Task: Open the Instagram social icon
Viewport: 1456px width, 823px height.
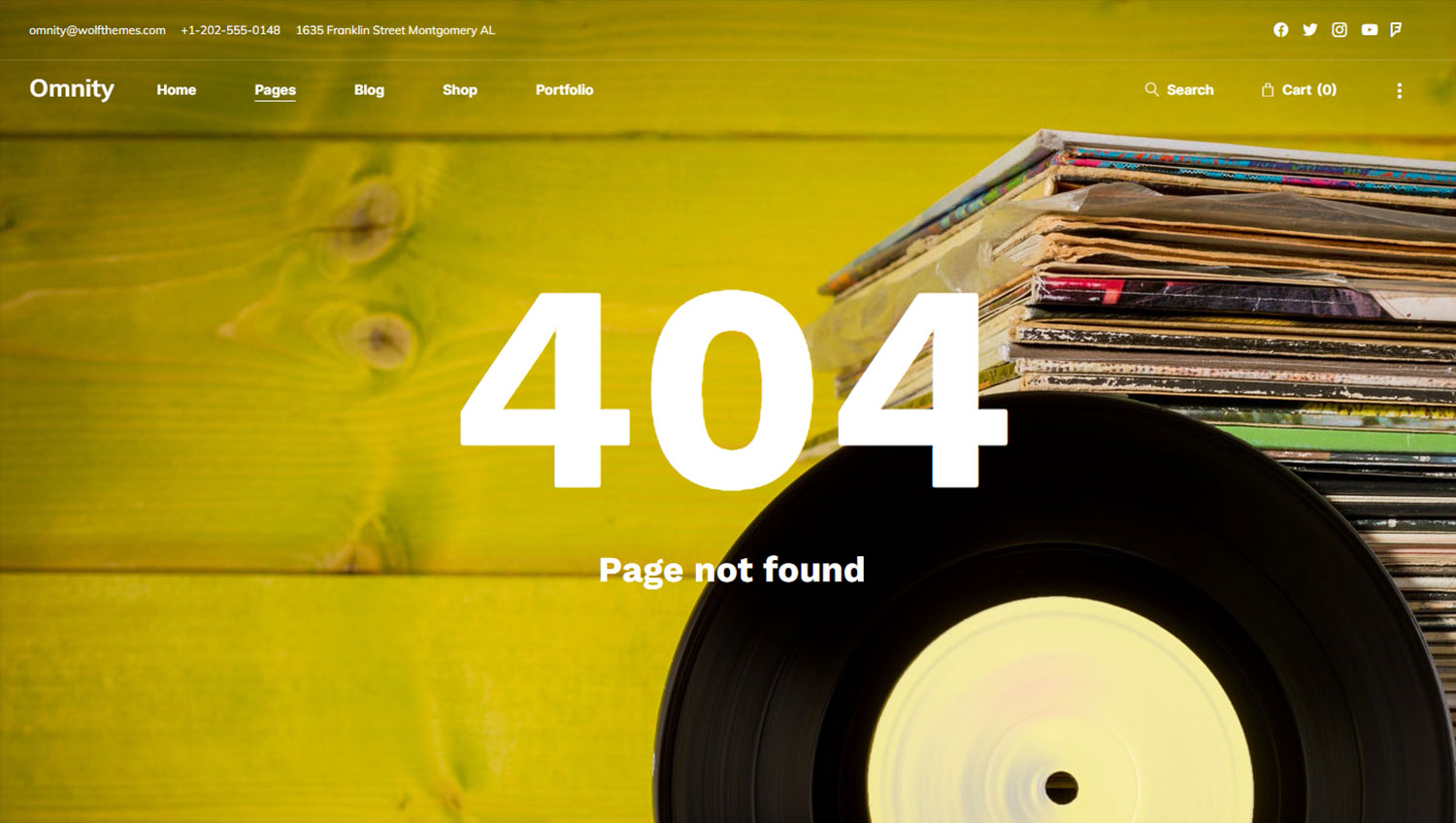Action: pos(1340,30)
